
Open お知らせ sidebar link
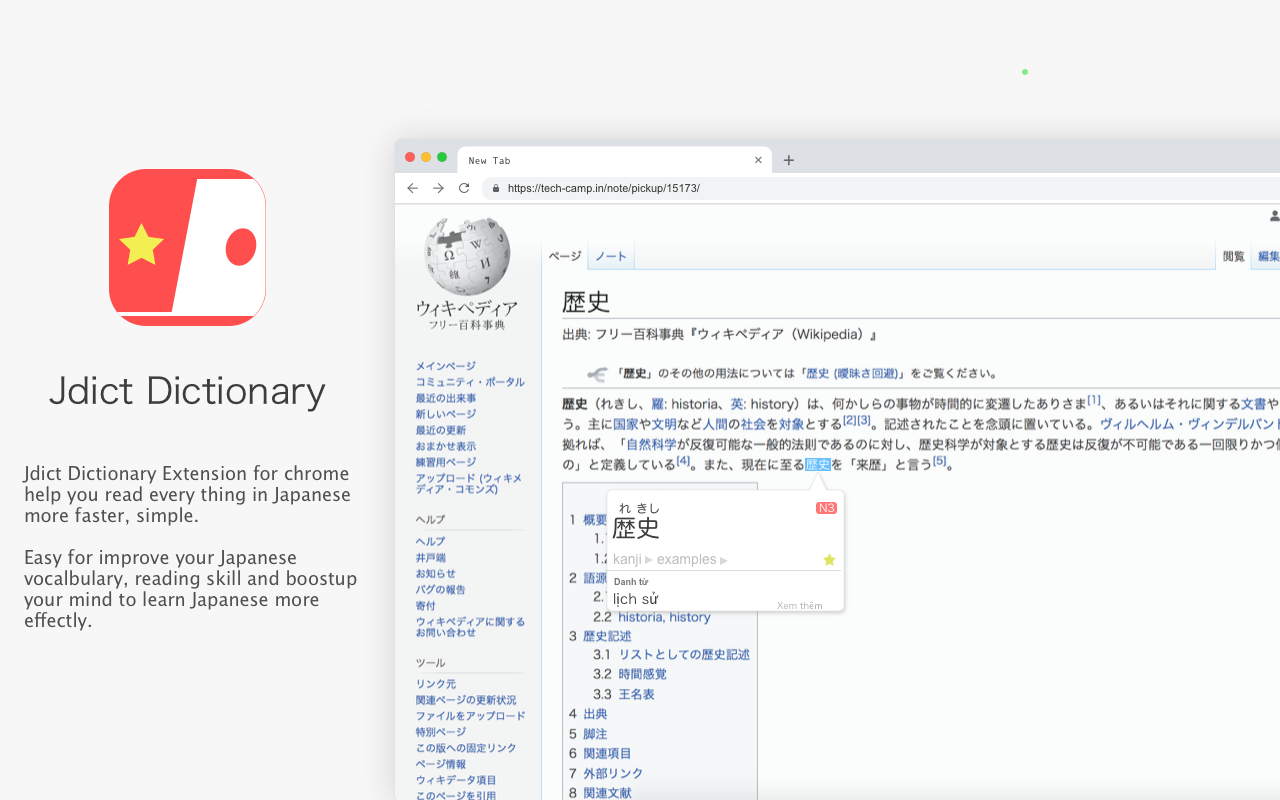(436, 573)
